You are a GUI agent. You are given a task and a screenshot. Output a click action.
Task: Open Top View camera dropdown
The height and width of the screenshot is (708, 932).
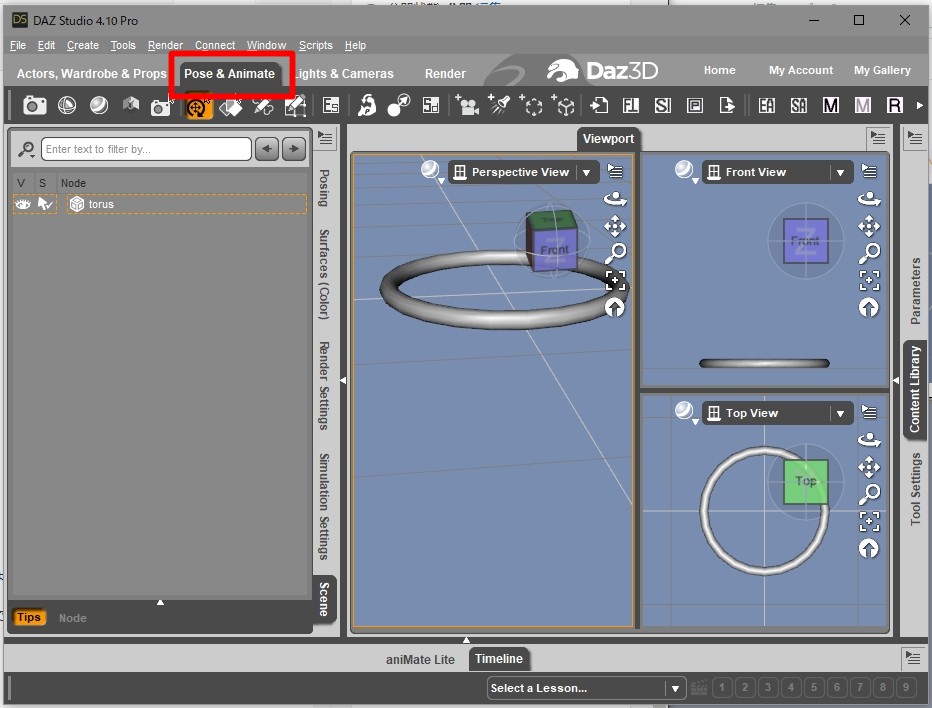pos(840,413)
